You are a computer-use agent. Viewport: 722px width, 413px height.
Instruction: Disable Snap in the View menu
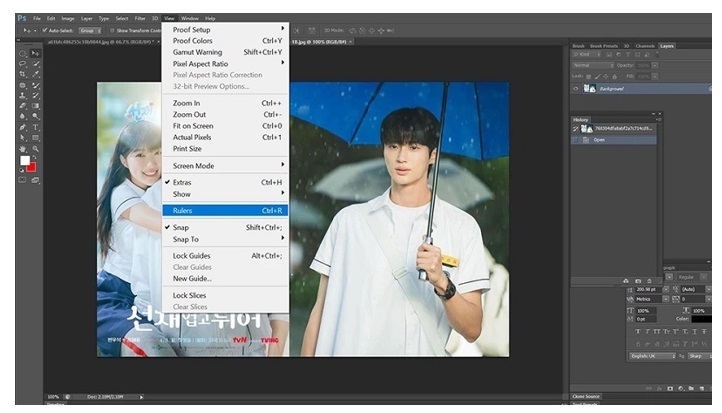pyautogui.click(x=180, y=227)
